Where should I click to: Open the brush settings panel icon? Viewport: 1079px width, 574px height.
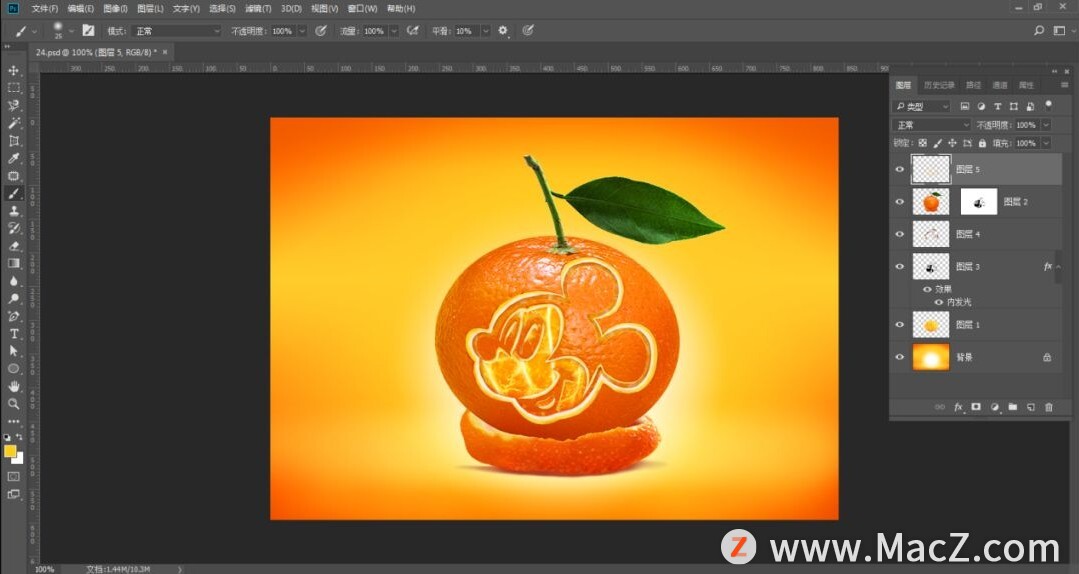pyautogui.click(x=88, y=30)
